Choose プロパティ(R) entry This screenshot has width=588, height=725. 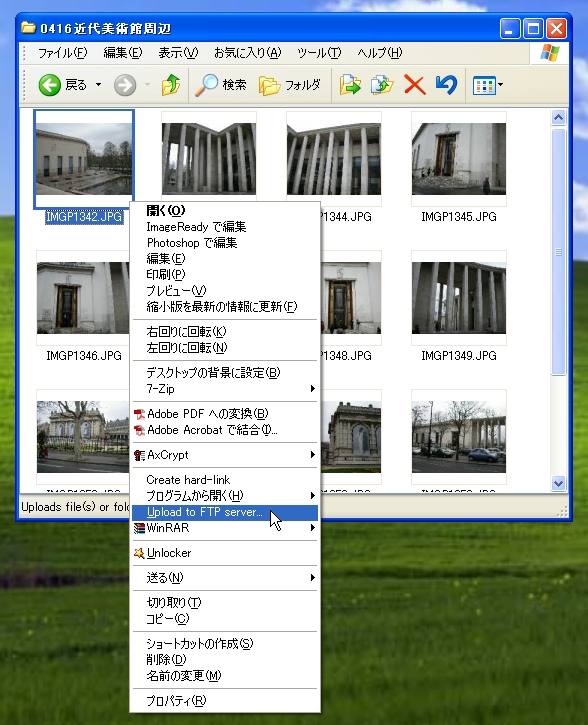click(x=225, y=701)
